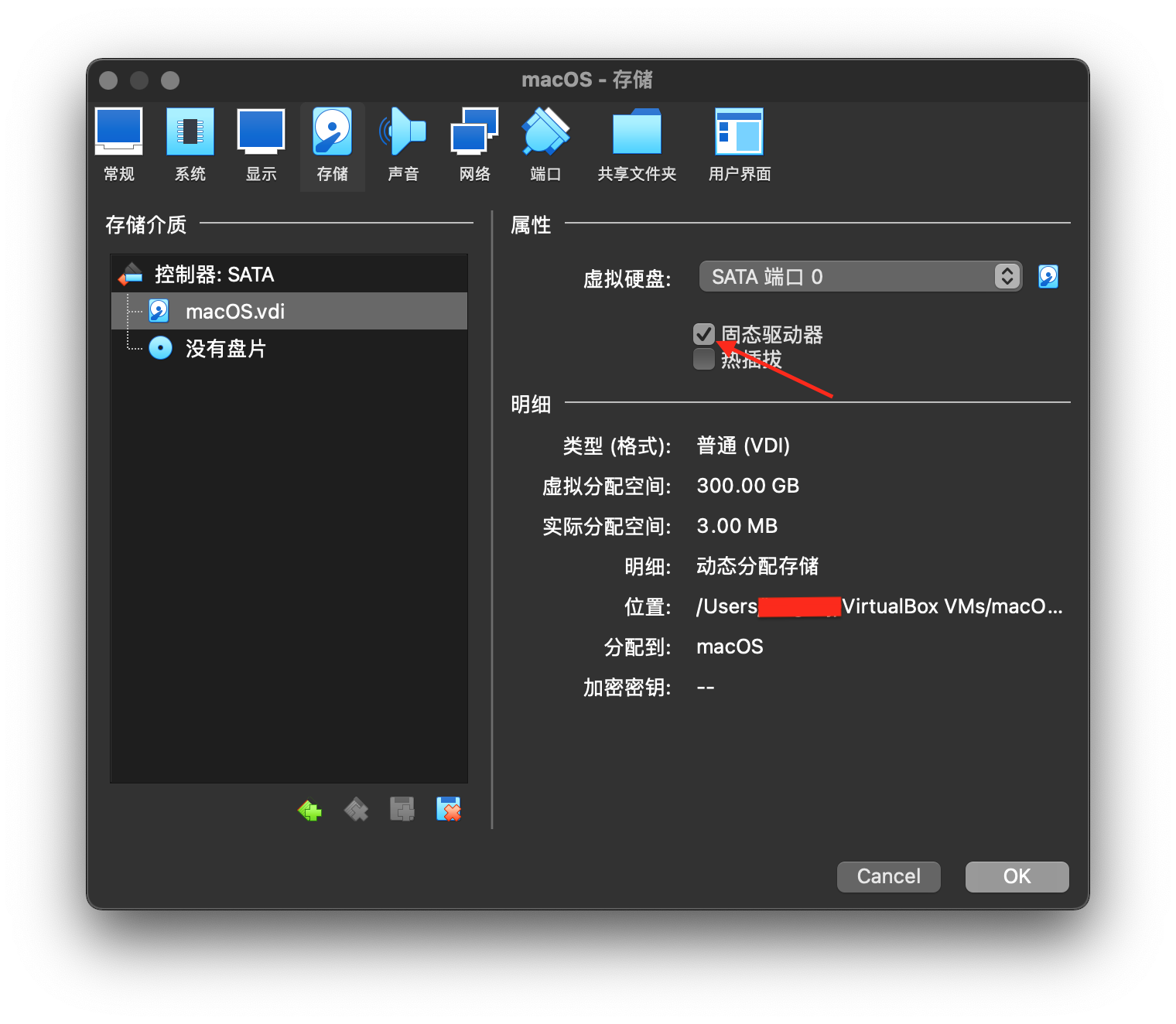Open the 声音 (Audio) settings icon

coord(403,145)
